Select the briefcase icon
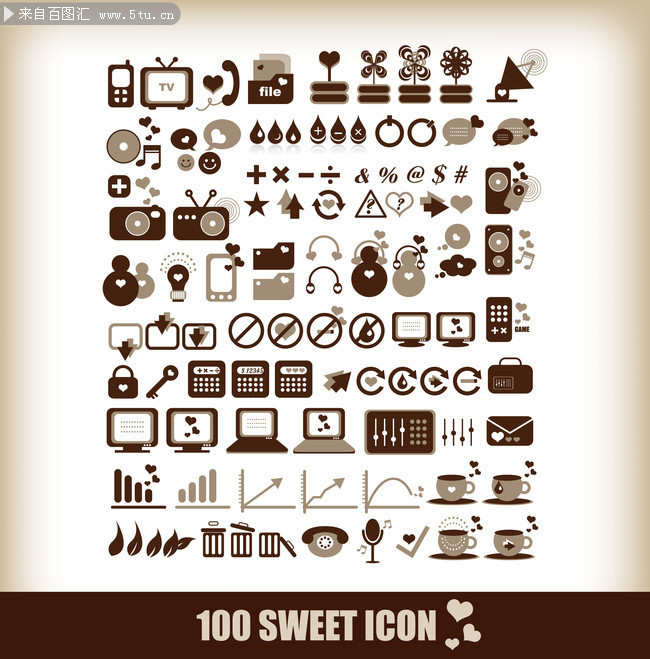This screenshot has height=659, width=650. [510, 376]
